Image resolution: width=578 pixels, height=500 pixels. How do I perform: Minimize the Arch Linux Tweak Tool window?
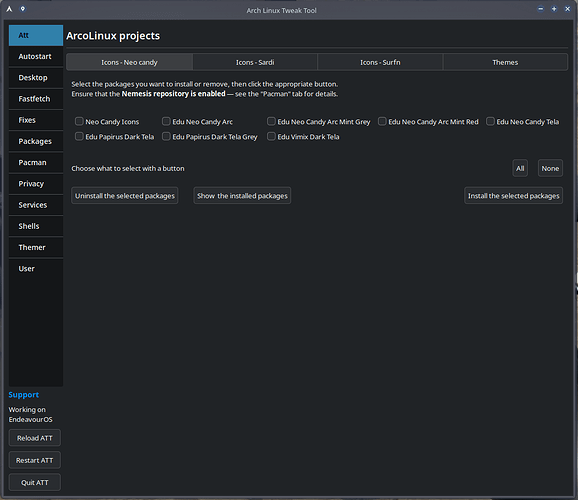click(x=540, y=9)
